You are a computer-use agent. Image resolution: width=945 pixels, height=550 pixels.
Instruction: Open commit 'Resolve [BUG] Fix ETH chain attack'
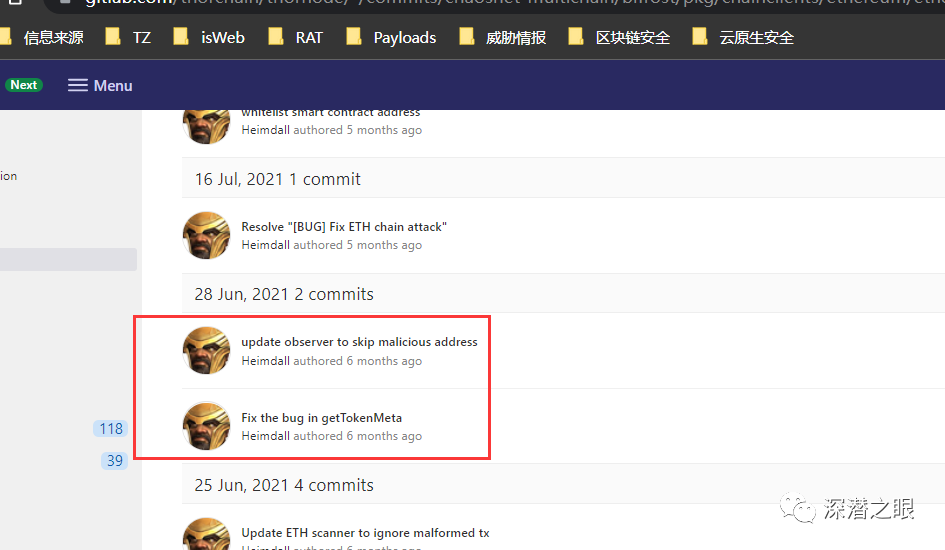[344, 227]
